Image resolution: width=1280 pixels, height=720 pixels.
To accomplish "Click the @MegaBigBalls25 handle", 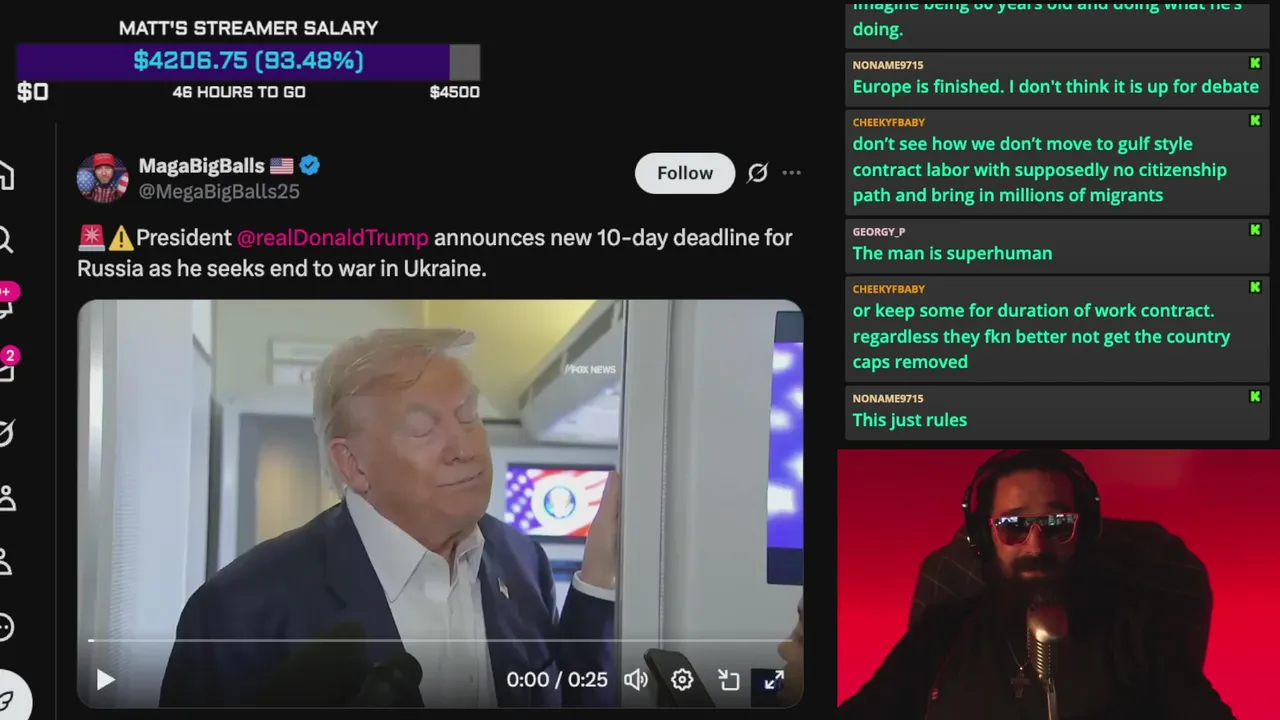I will click(x=219, y=192).
